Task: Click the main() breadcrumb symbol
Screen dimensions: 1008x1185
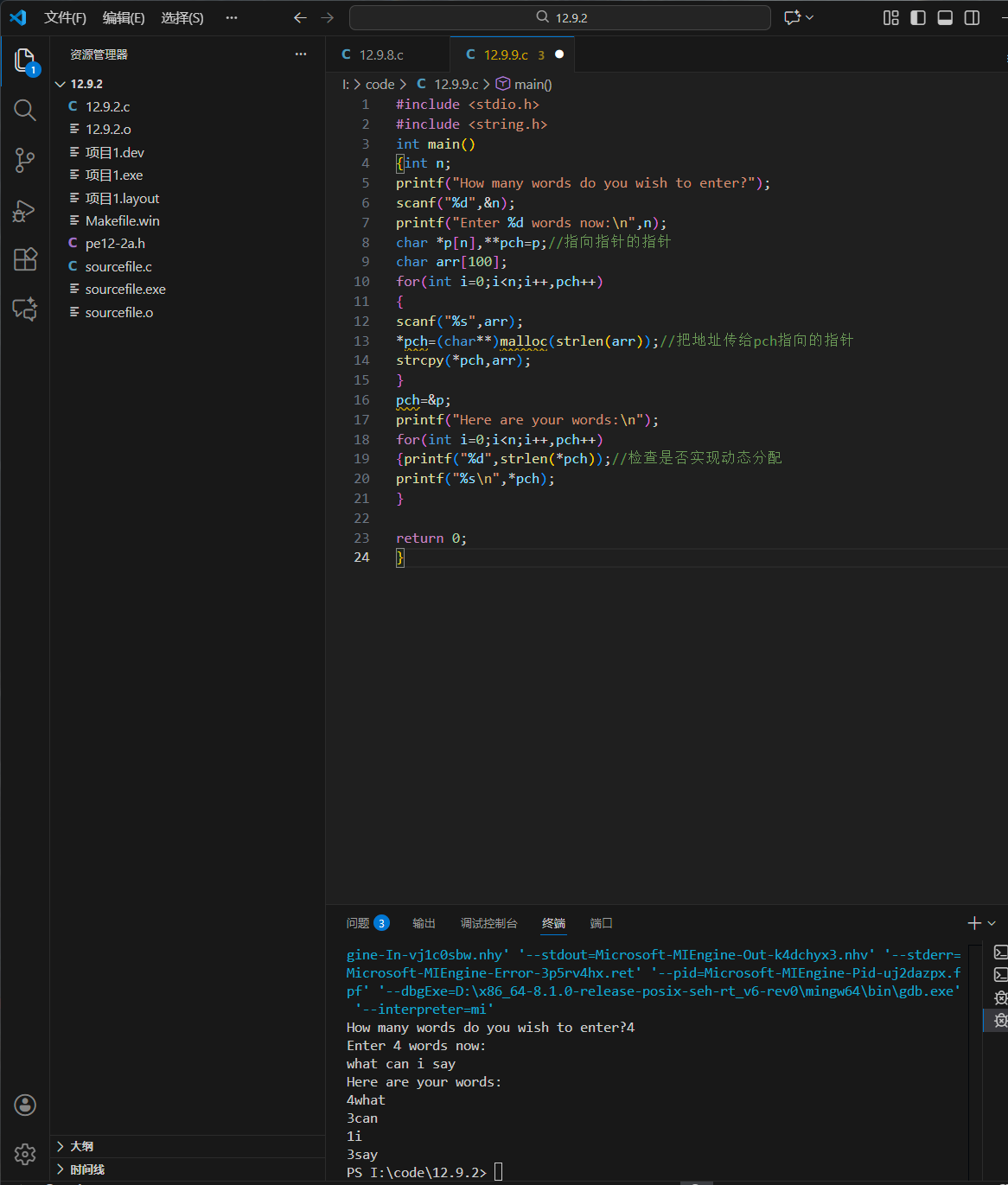Action: click(x=524, y=84)
